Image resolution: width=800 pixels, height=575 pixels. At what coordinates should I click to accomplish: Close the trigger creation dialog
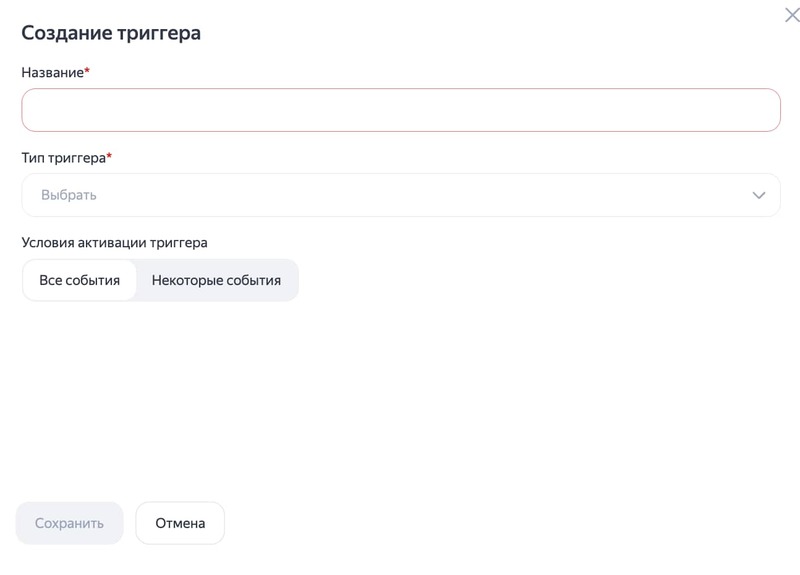[x=791, y=15]
